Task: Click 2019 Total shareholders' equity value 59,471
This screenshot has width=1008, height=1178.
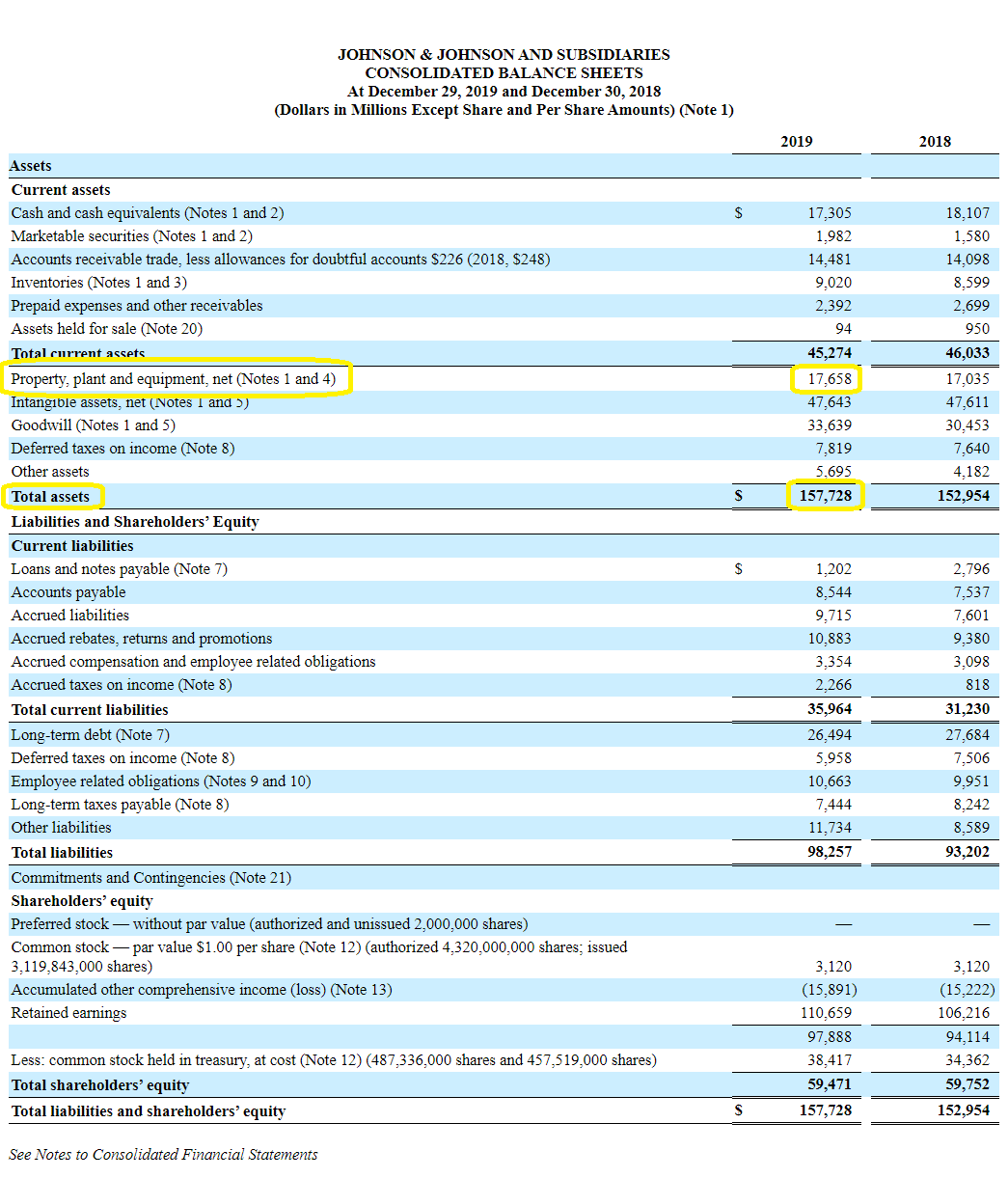Action: click(829, 1084)
